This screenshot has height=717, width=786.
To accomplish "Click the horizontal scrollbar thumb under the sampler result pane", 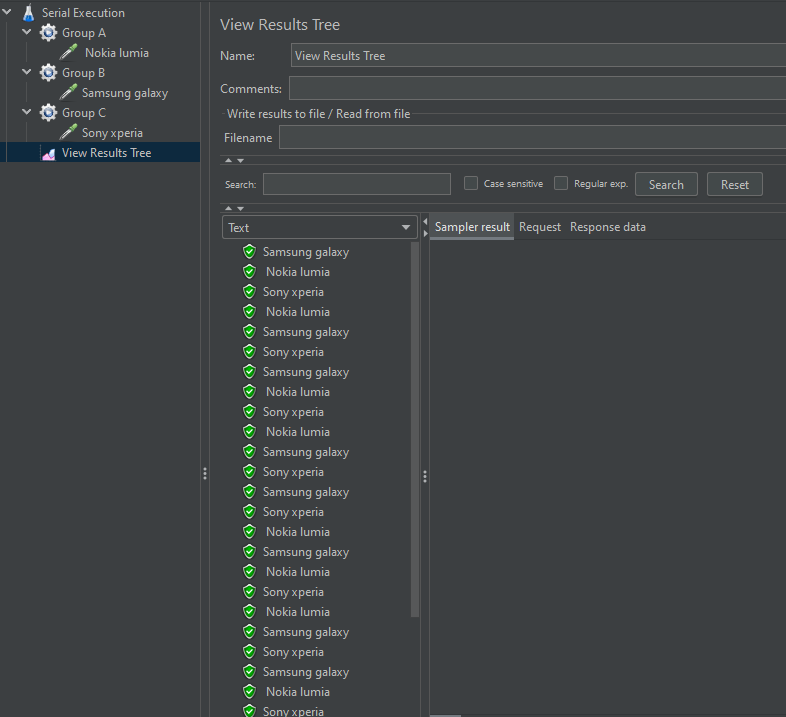I will pos(445,715).
